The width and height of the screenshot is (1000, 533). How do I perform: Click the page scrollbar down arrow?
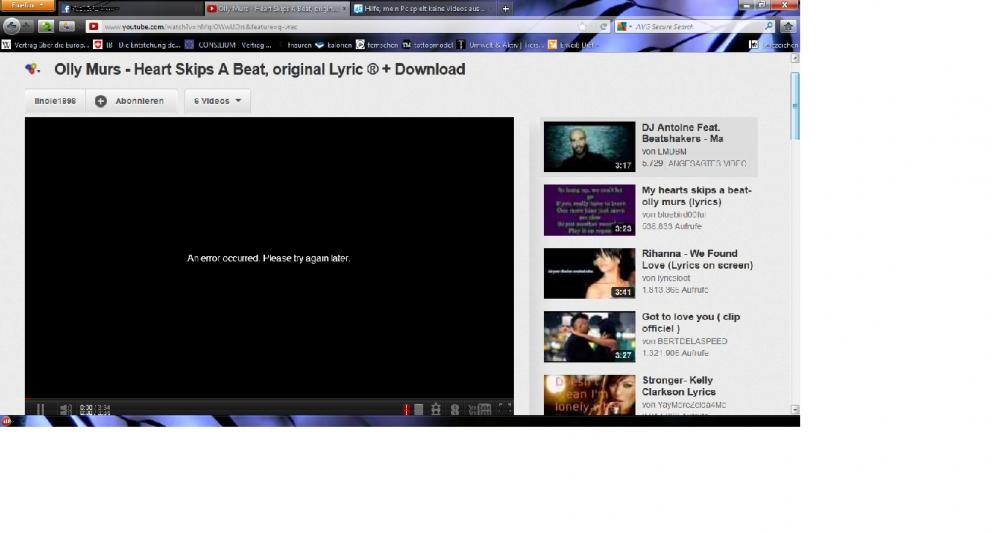click(x=795, y=409)
